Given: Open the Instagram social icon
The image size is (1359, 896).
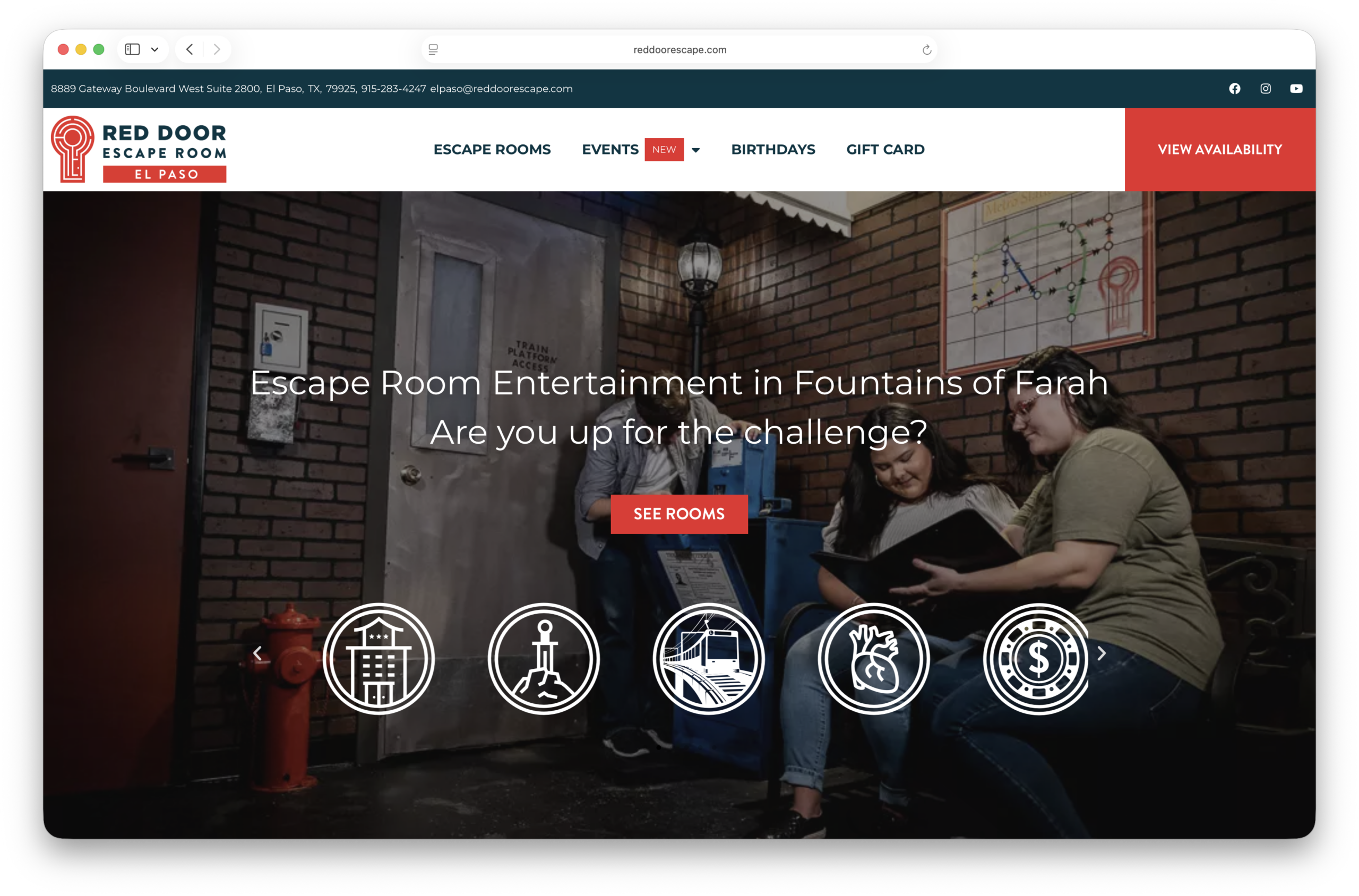Looking at the screenshot, I should point(1265,89).
